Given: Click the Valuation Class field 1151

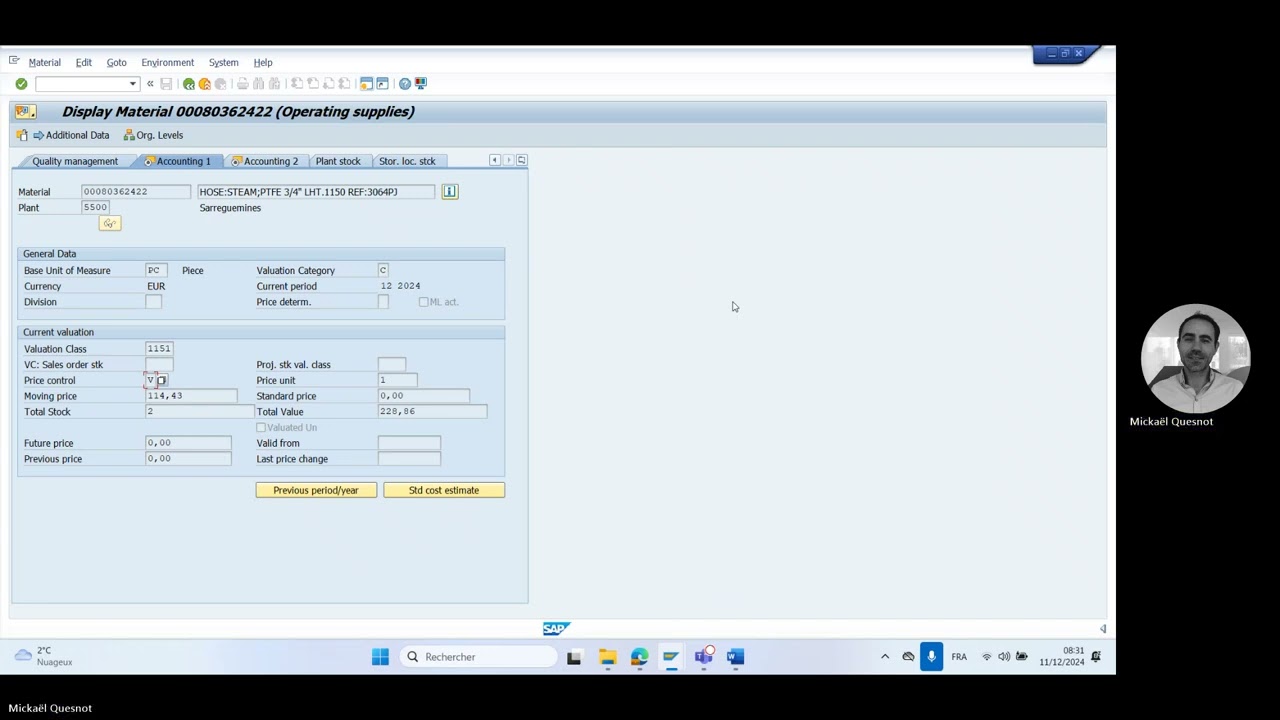Looking at the screenshot, I should (159, 349).
